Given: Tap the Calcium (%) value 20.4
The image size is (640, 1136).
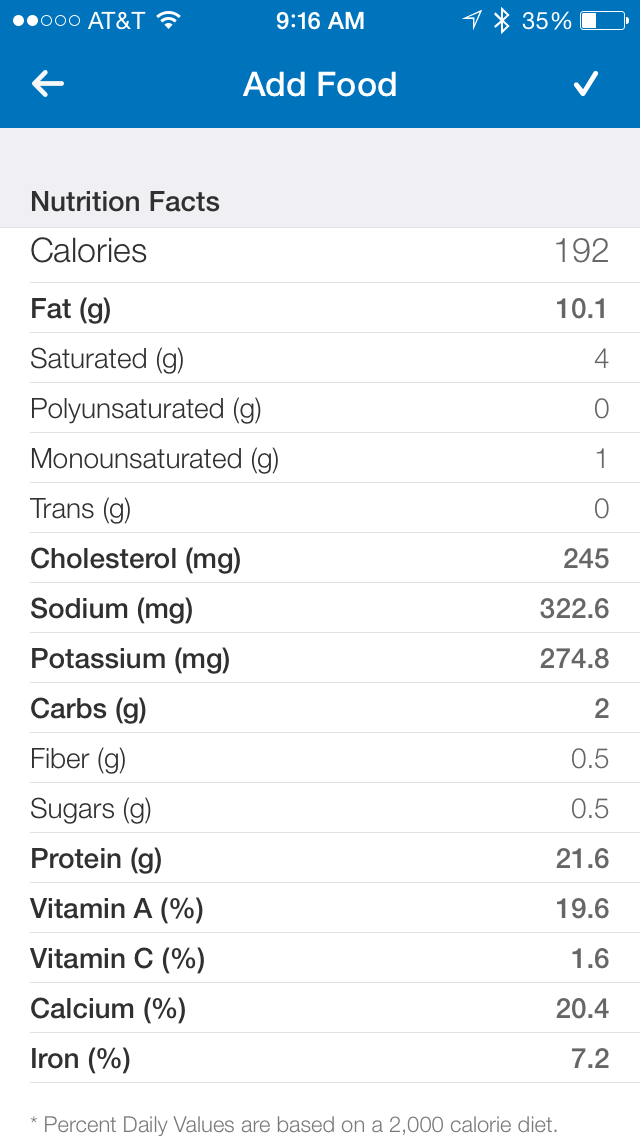Looking at the screenshot, I should pos(582,1009).
